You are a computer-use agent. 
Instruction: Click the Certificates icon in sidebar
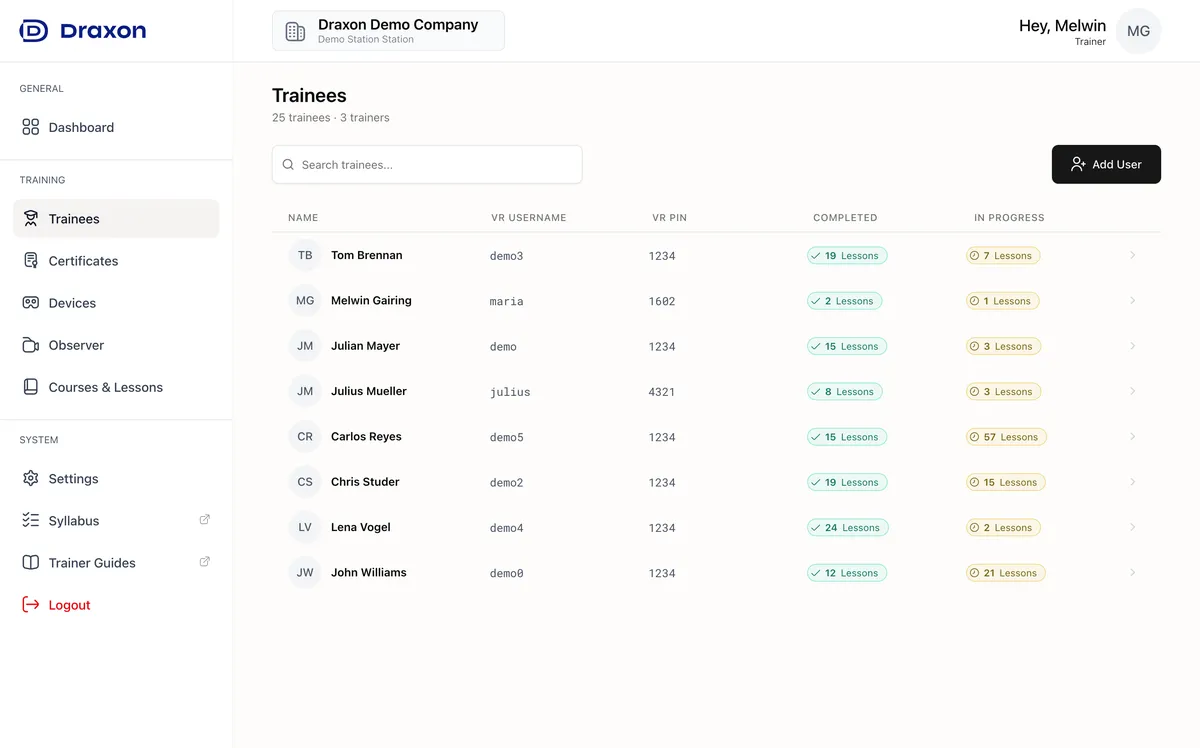point(31,261)
